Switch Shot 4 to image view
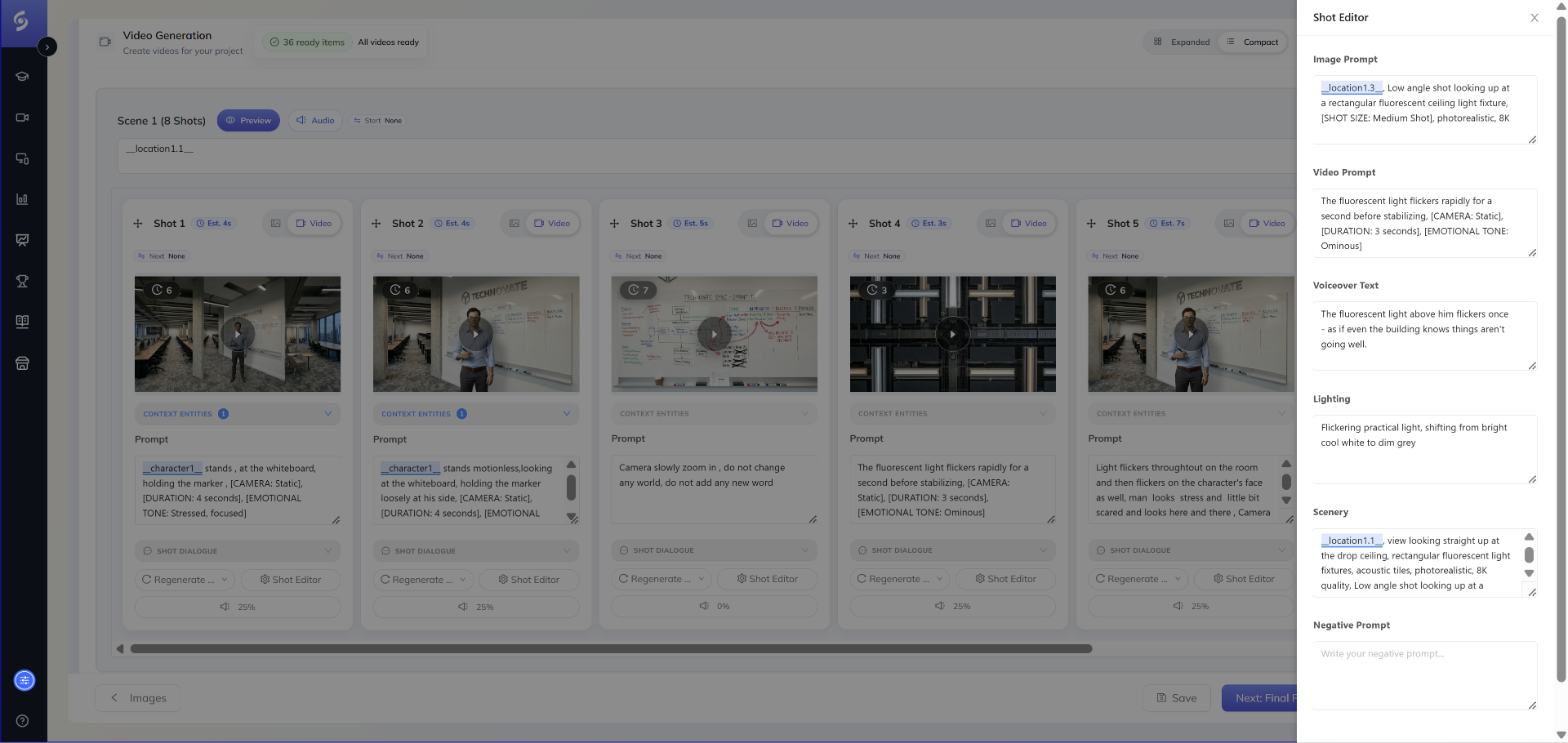 991,224
